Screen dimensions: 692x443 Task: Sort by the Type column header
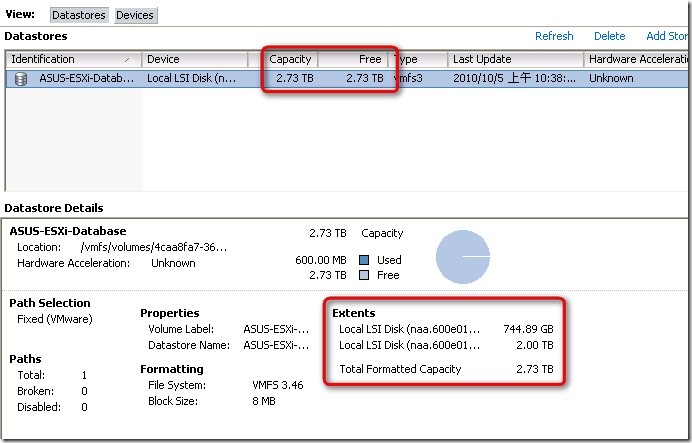[417, 59]
